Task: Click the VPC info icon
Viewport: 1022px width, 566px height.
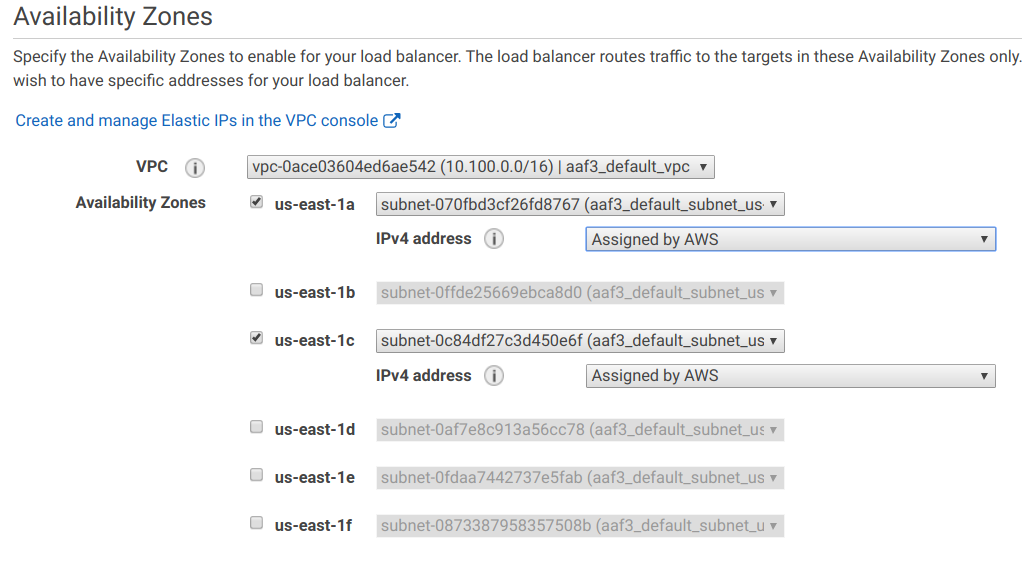Action: 194,168
